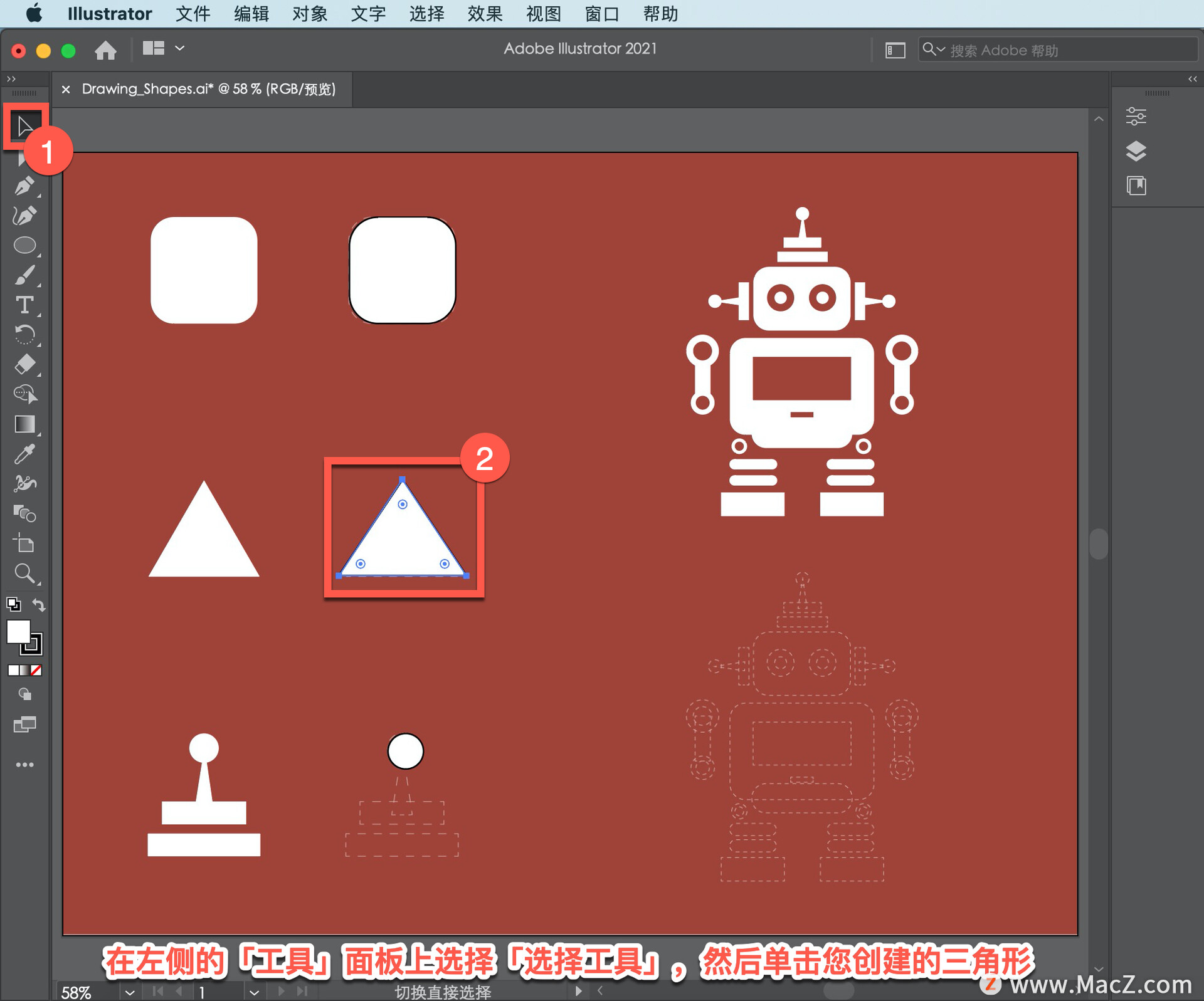Select the Warp tool
This screenshot has height=1001, width=1204.
click(24, 483)
